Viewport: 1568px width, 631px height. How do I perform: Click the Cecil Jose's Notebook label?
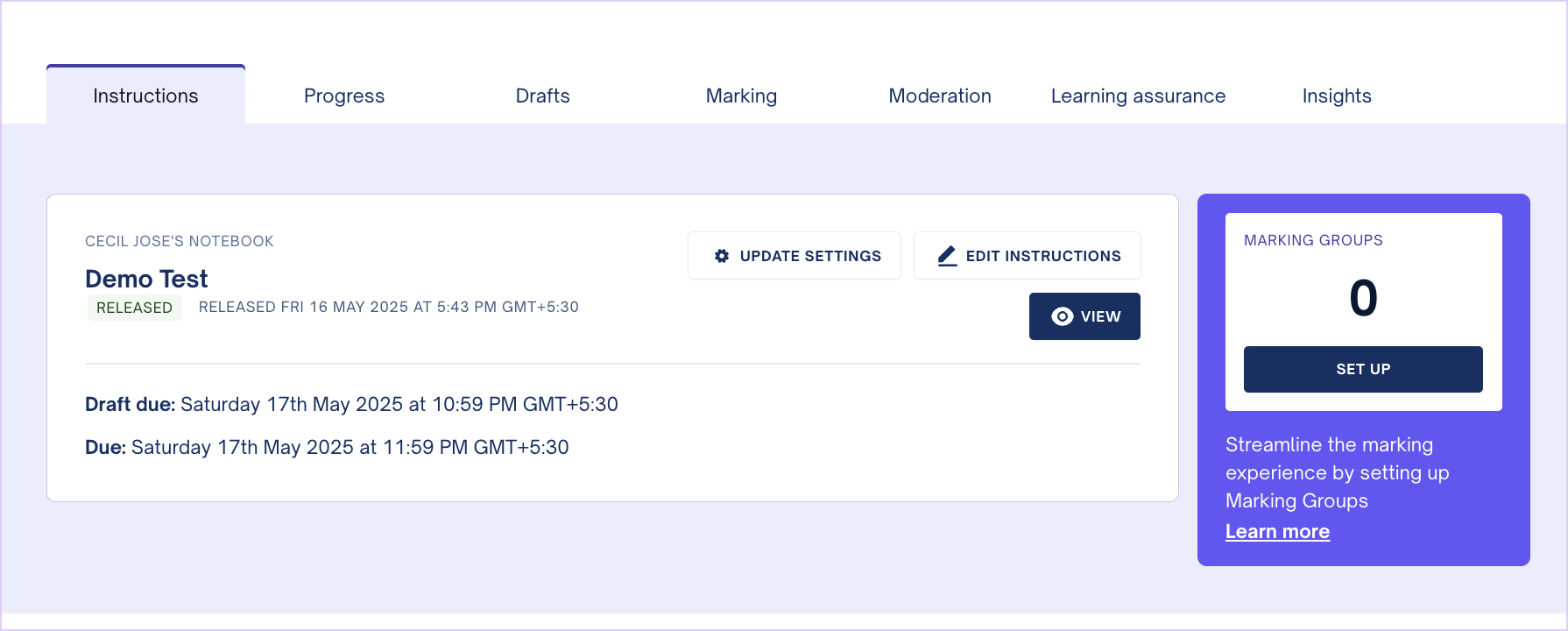click(x=180, y=241)
